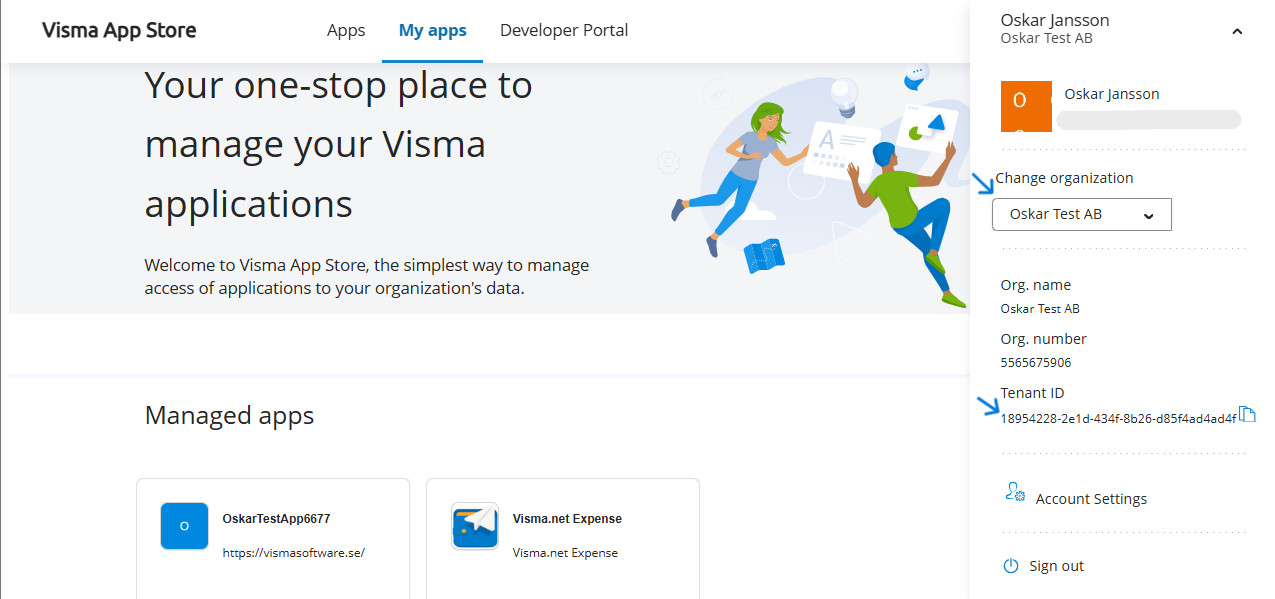Click the Visma.net Expense description under title
This screenshot has width=1275, height=599.
tap(565, 552)
